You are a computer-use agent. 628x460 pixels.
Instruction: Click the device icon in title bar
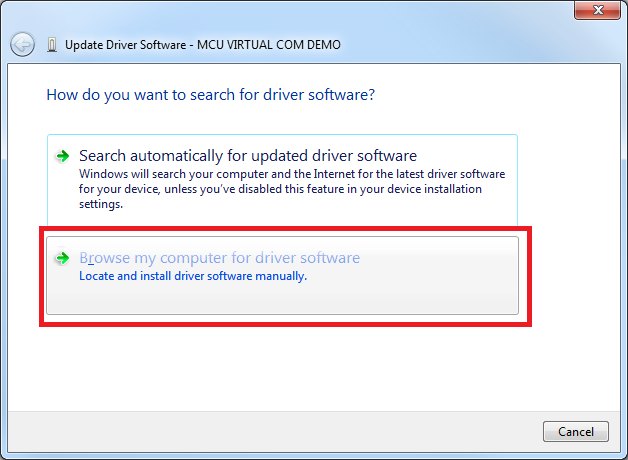point(52,44)
